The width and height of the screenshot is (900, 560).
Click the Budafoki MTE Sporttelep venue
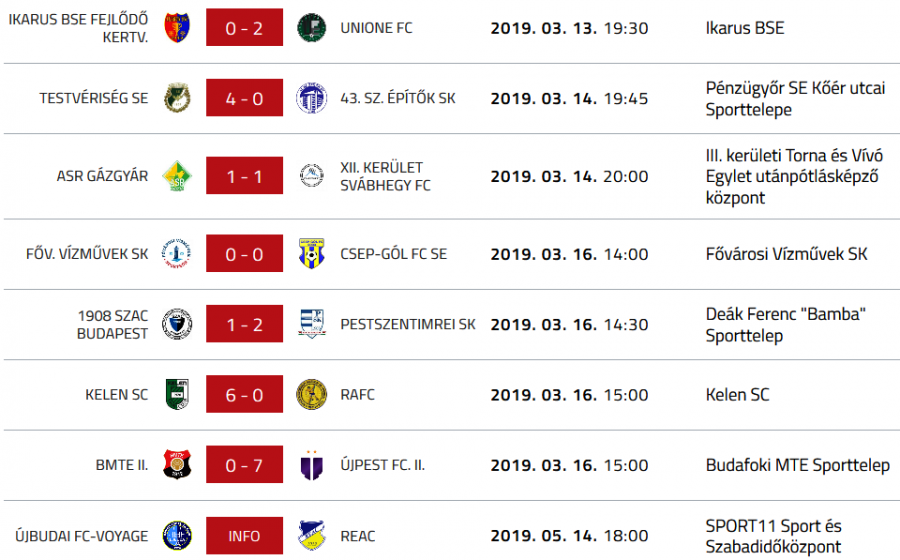coord(797,465)
